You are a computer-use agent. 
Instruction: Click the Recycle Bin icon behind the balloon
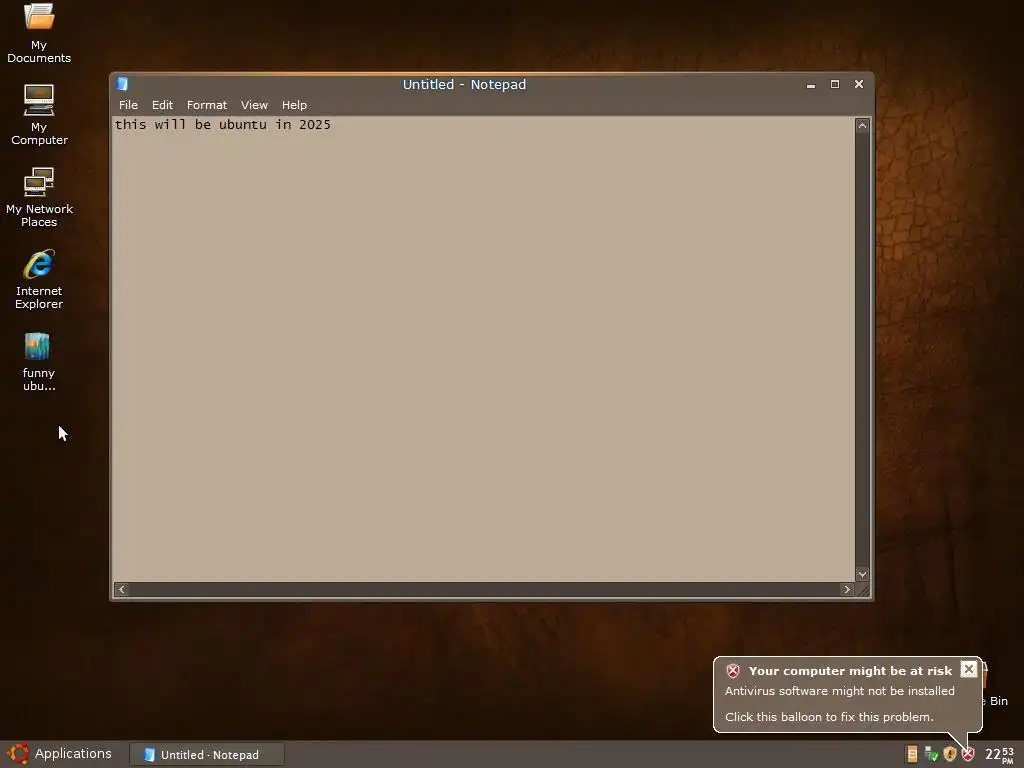(x=994, y=686)
